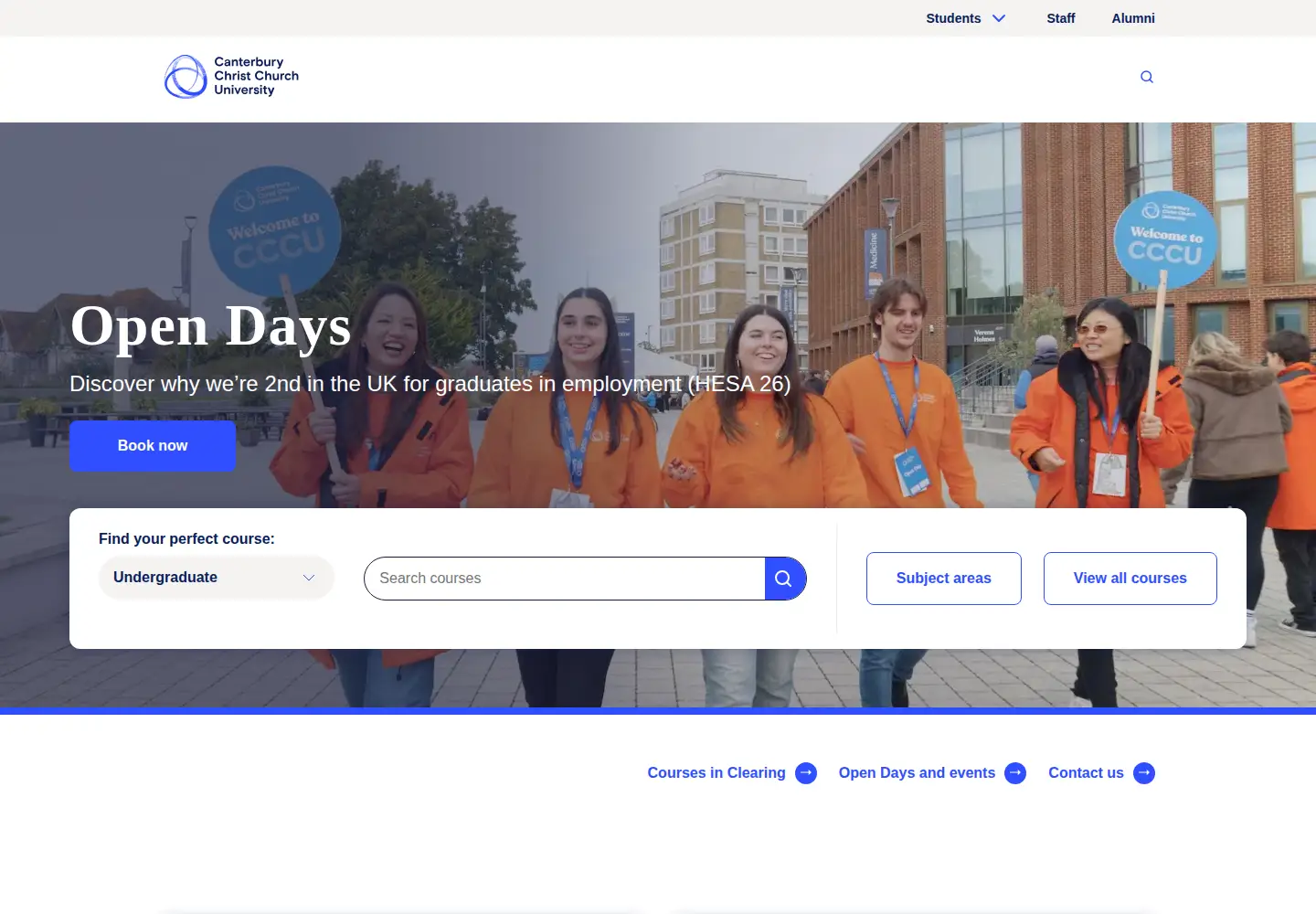Open the Undergraduate course level dropdown

click(217, 578)
